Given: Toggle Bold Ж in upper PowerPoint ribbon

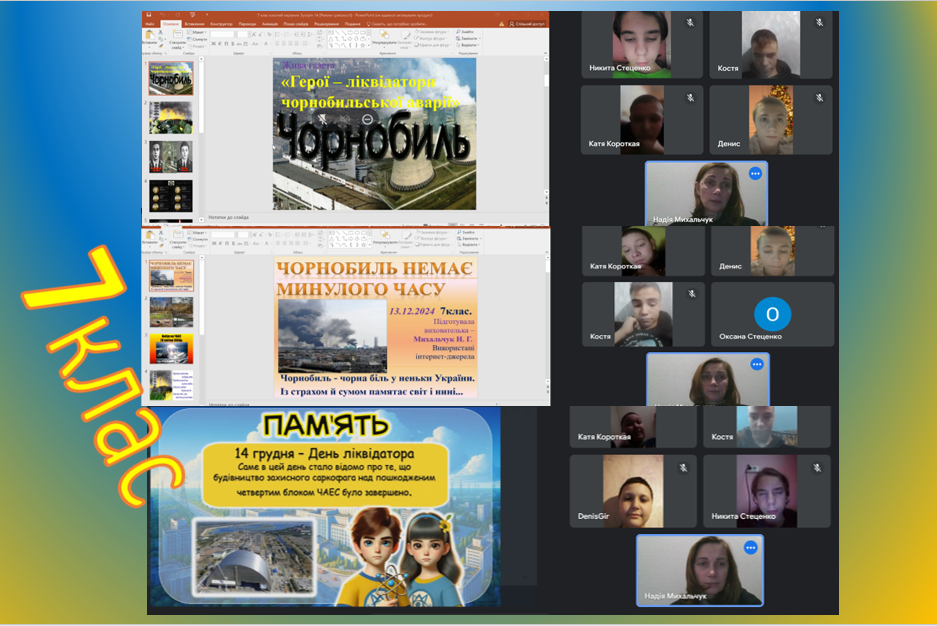Looking at the screenshot, I should pos(213,44).
